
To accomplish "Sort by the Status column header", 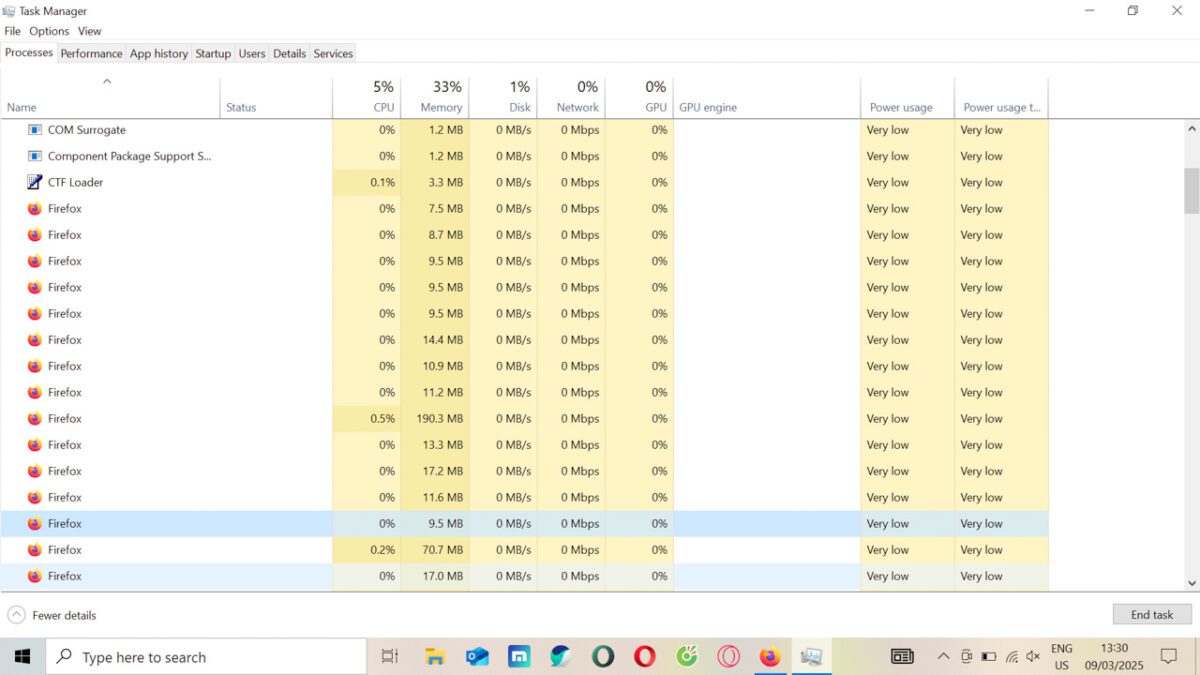I will point(276,97).
